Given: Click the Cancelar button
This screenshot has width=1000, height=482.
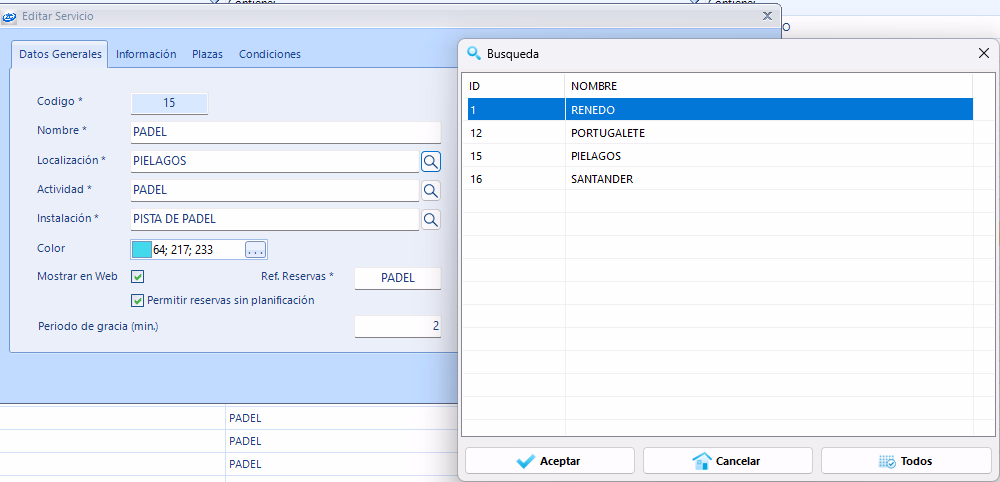Looking at the screenshot, I should 727,461.
